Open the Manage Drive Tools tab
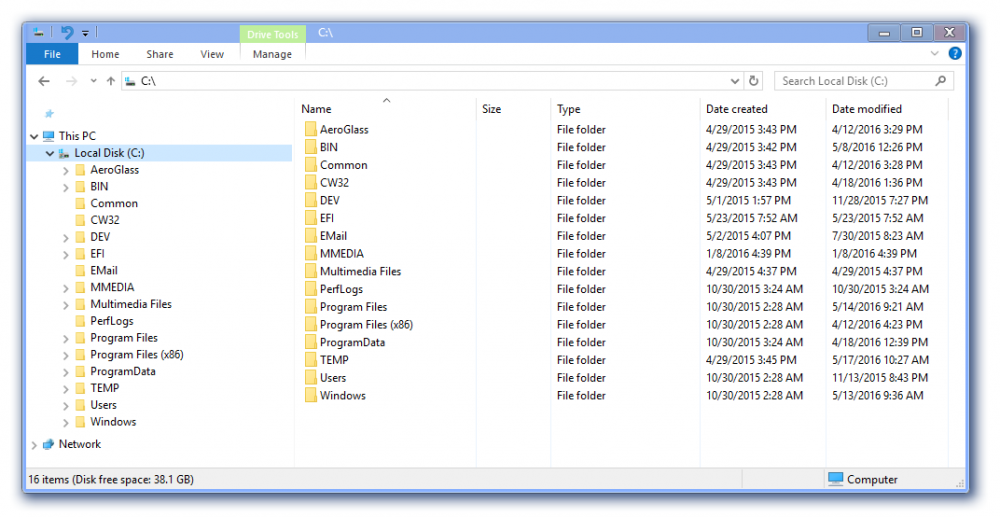 pyautogui.click(x=272, y=54)
